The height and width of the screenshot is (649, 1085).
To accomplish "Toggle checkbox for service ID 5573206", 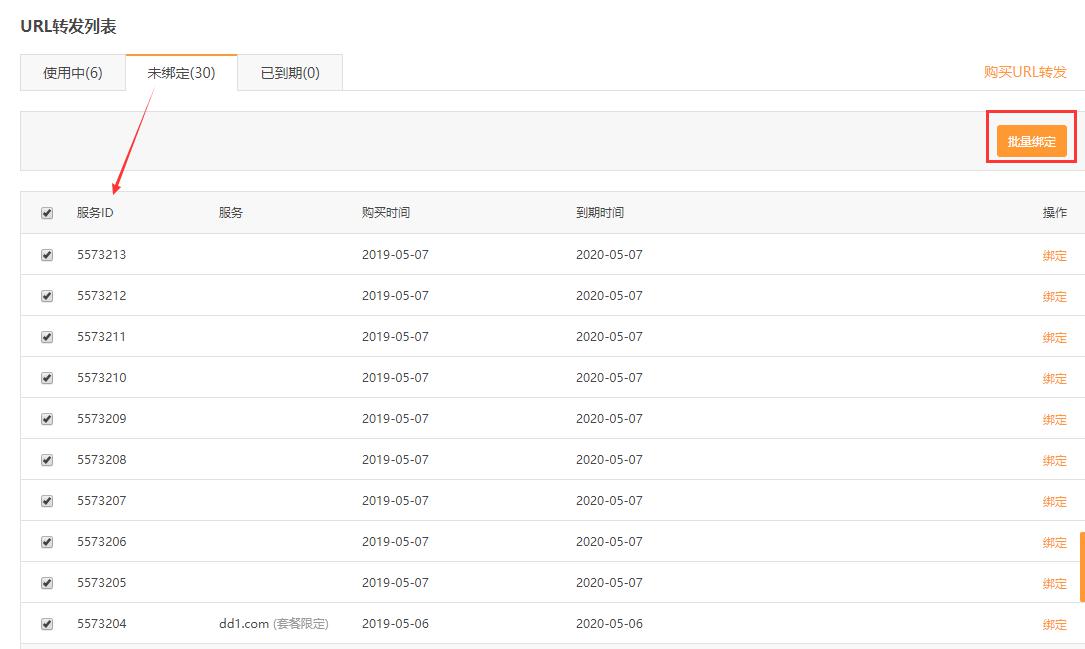I will coord(47,542).
